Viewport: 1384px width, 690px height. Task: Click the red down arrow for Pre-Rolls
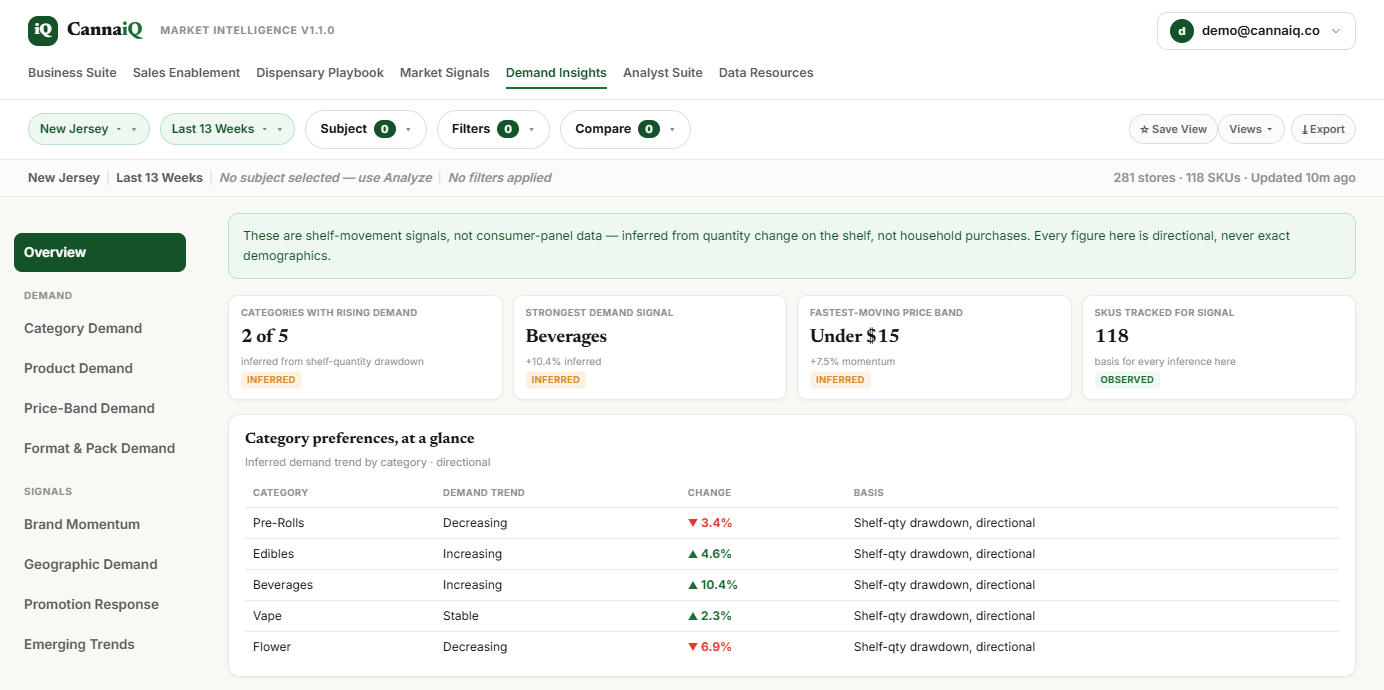pyautogui.click(x=692, y=523)
